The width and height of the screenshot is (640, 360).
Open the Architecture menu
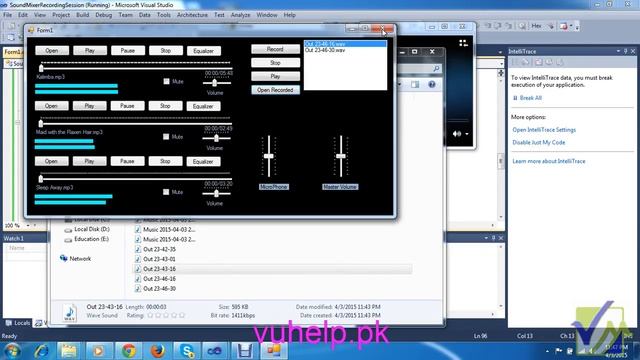tap(192, 15)
